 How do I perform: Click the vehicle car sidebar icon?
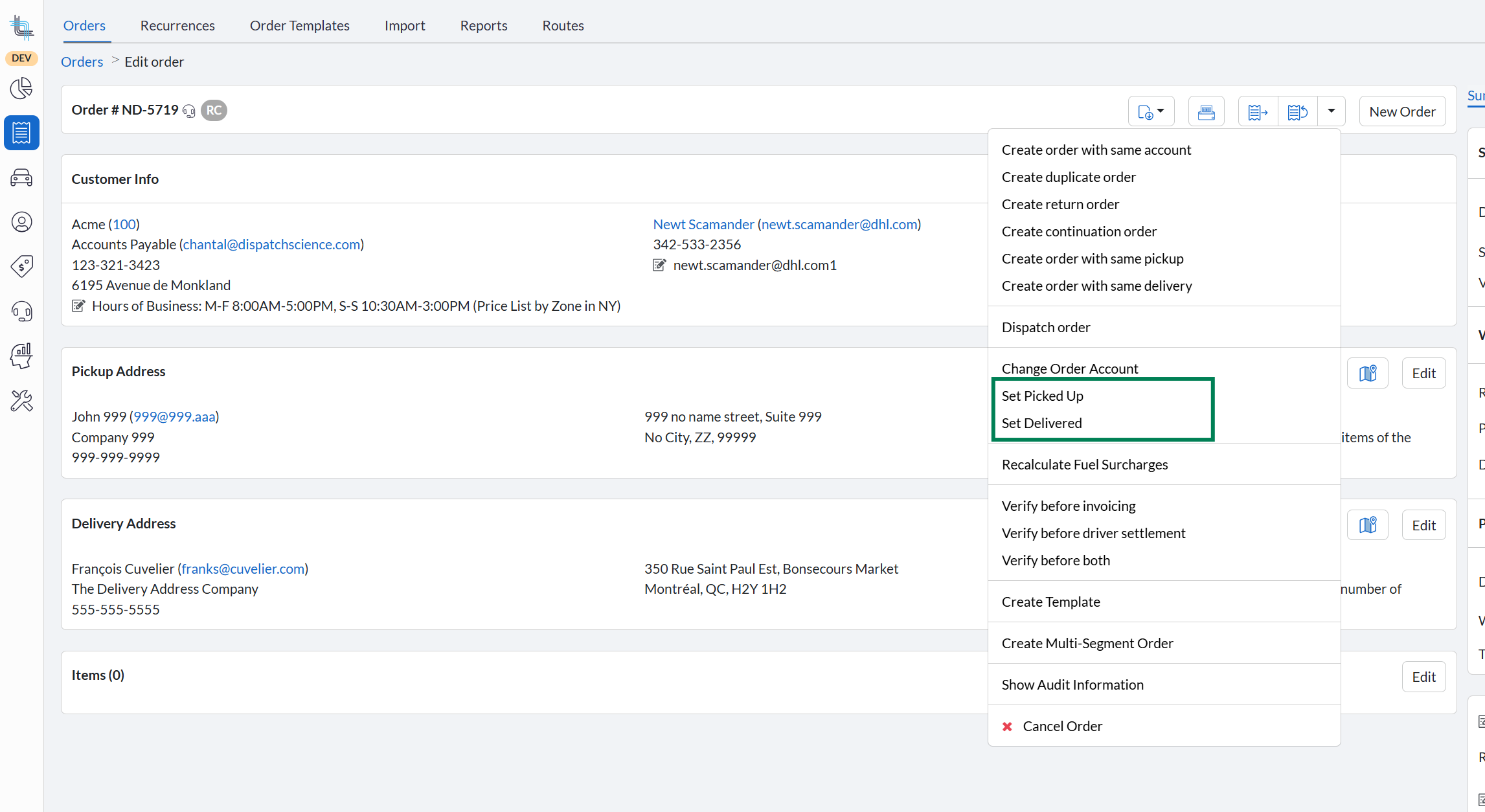click(x=21, y=177)
